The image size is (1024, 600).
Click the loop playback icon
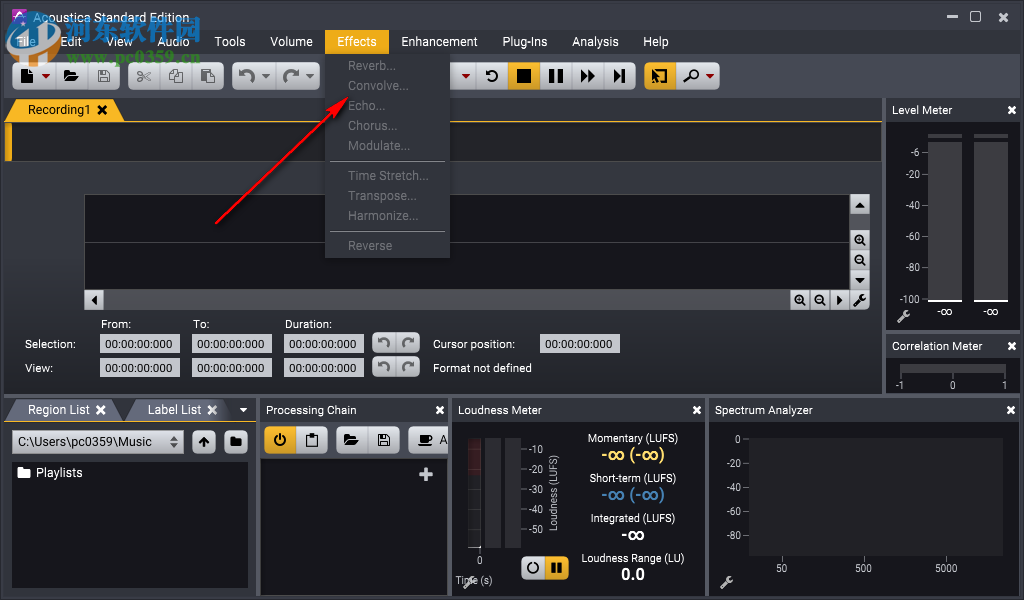point(491,76)
